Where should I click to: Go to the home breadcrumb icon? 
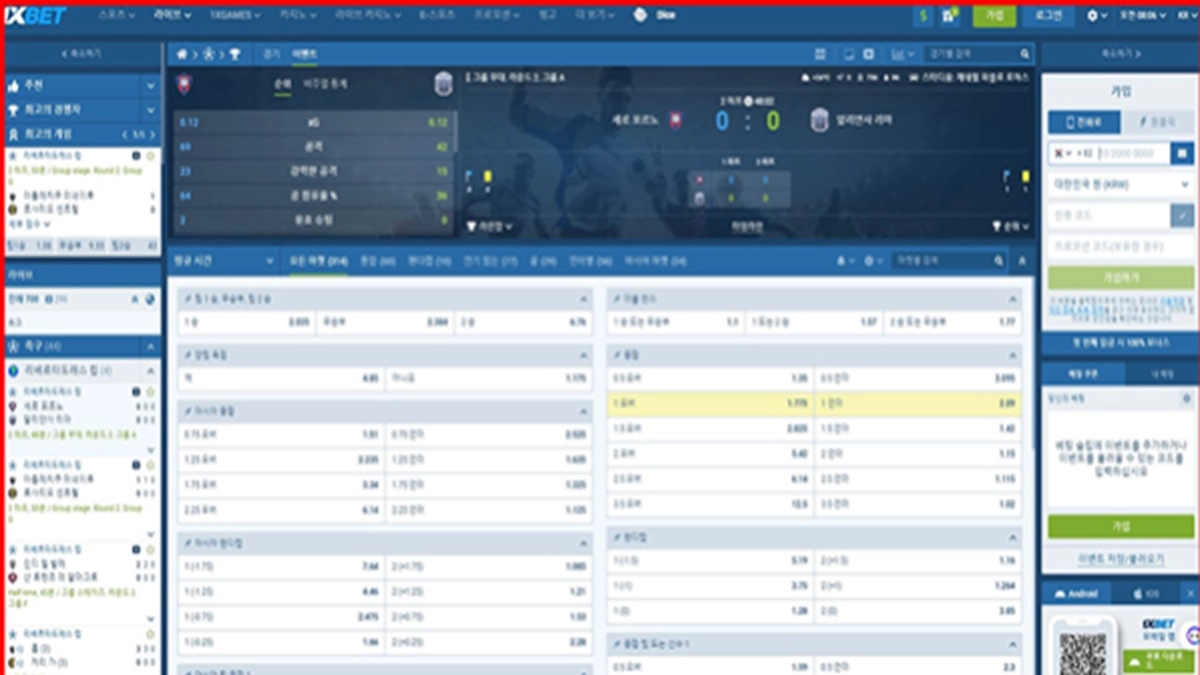coord(181,54)
